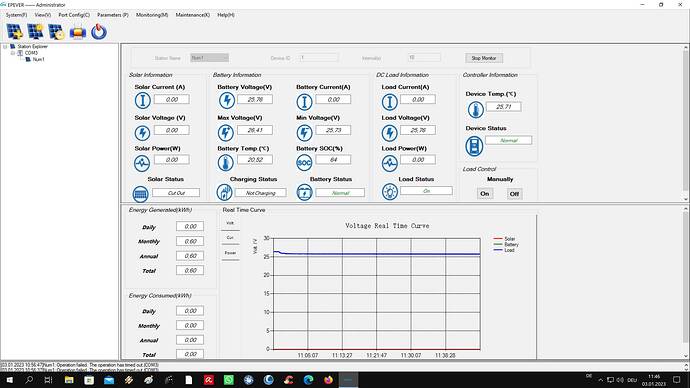Open WhatsApp from the Windows taskbar
The width and height of the screenshot is (690, 388).
pyautogui.click(x=229, y=380)
